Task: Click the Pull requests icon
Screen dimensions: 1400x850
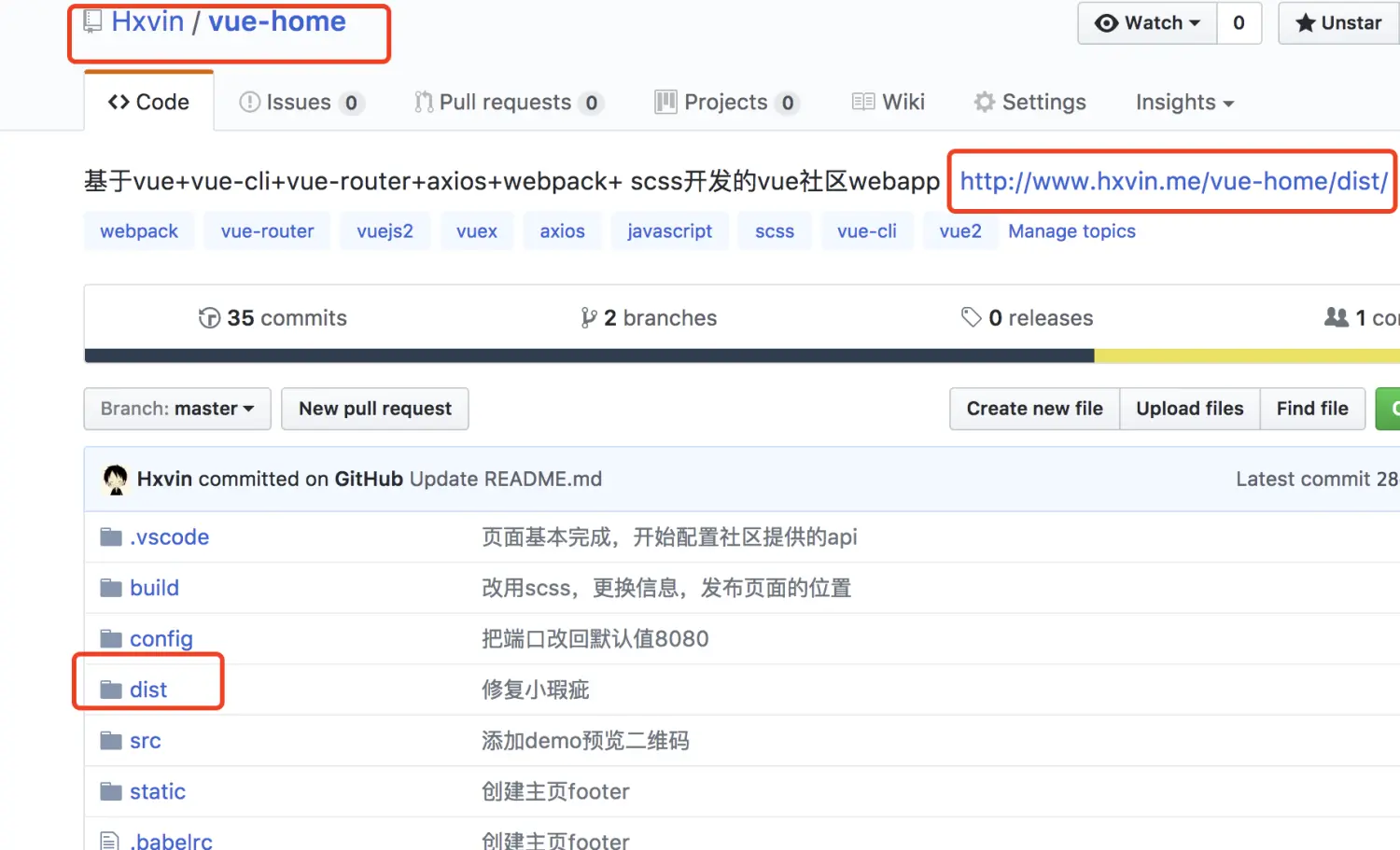Action: coord(424,102)
